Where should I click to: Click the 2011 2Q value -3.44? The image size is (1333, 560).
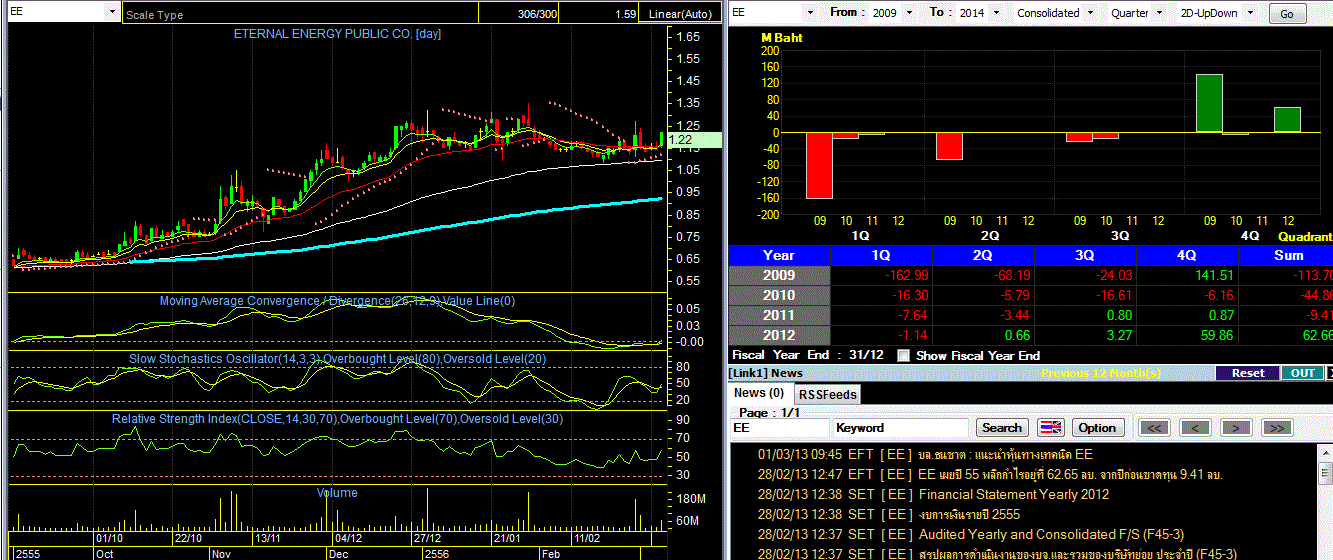click(1014, 315)
